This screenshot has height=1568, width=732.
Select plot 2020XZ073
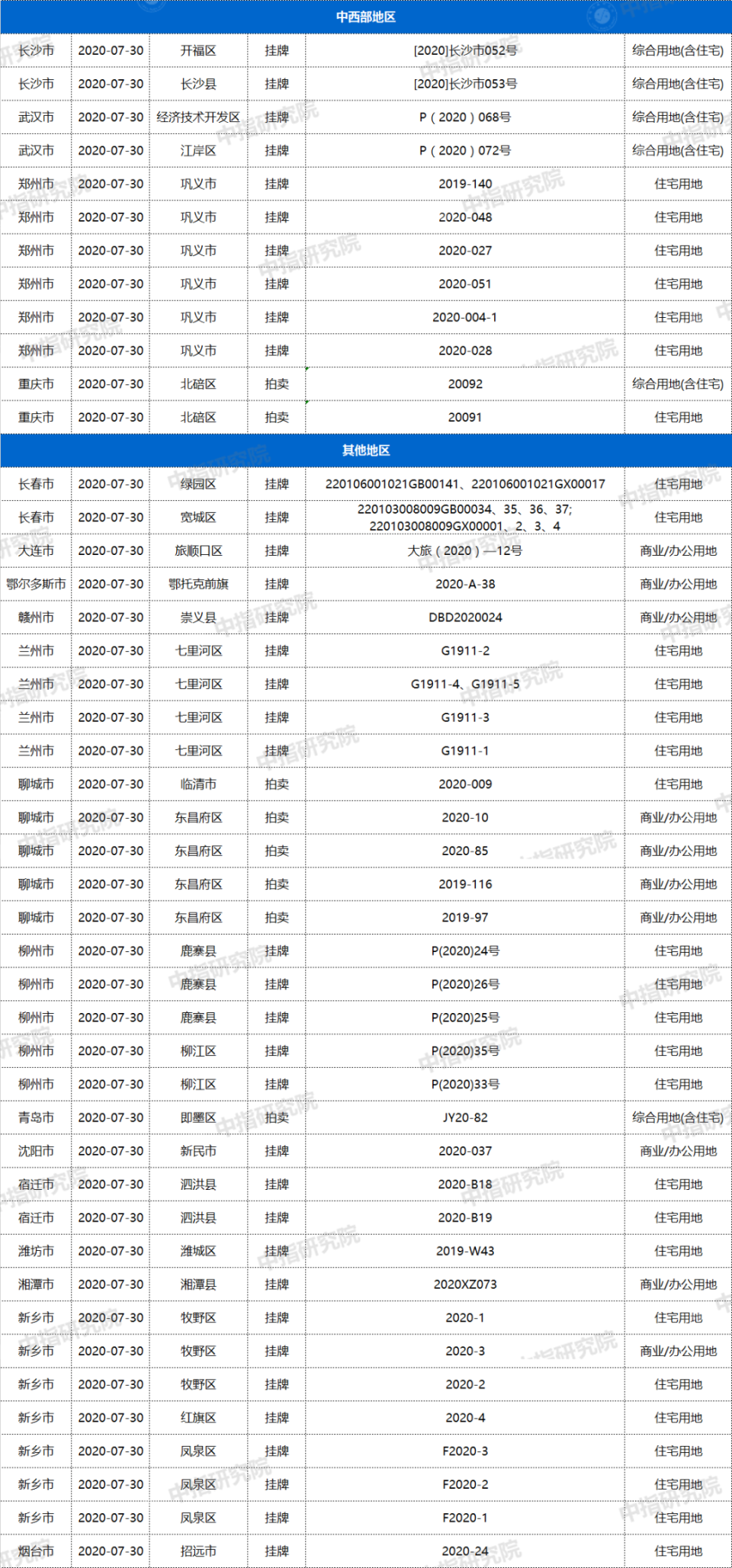point(465,1284)
